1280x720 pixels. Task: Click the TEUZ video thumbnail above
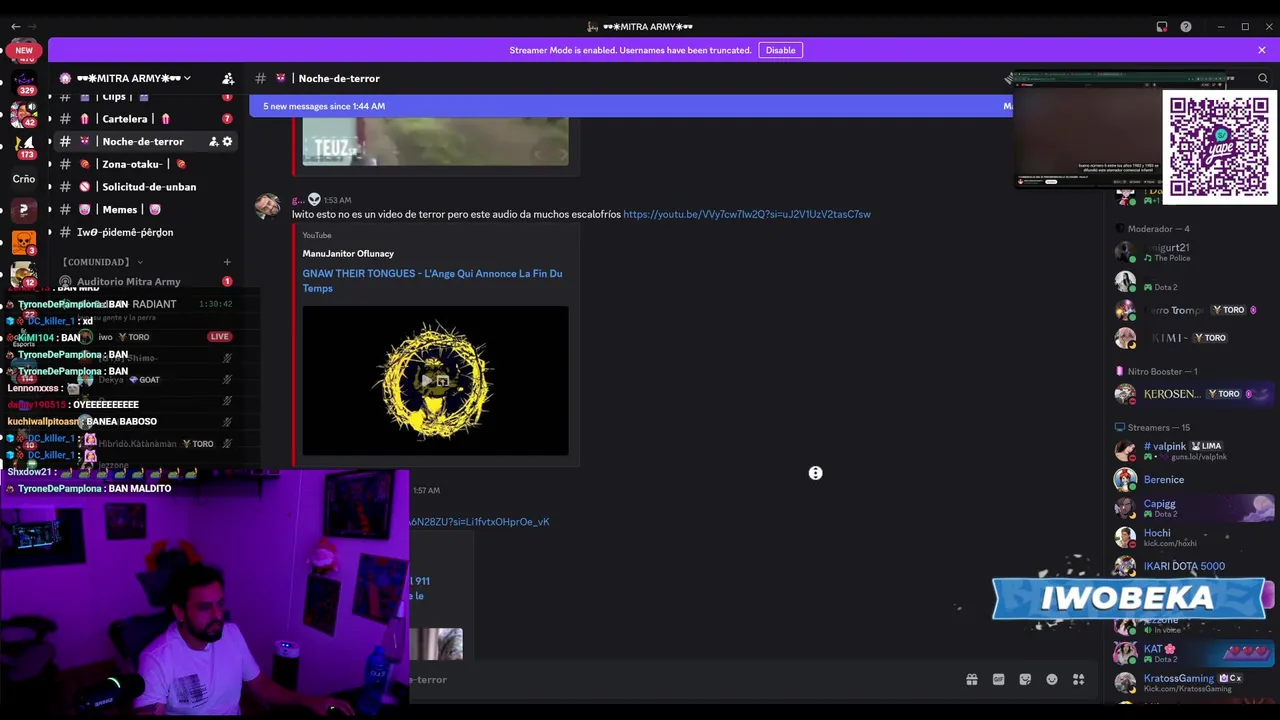pyautogui.click(x=435, y=141)
